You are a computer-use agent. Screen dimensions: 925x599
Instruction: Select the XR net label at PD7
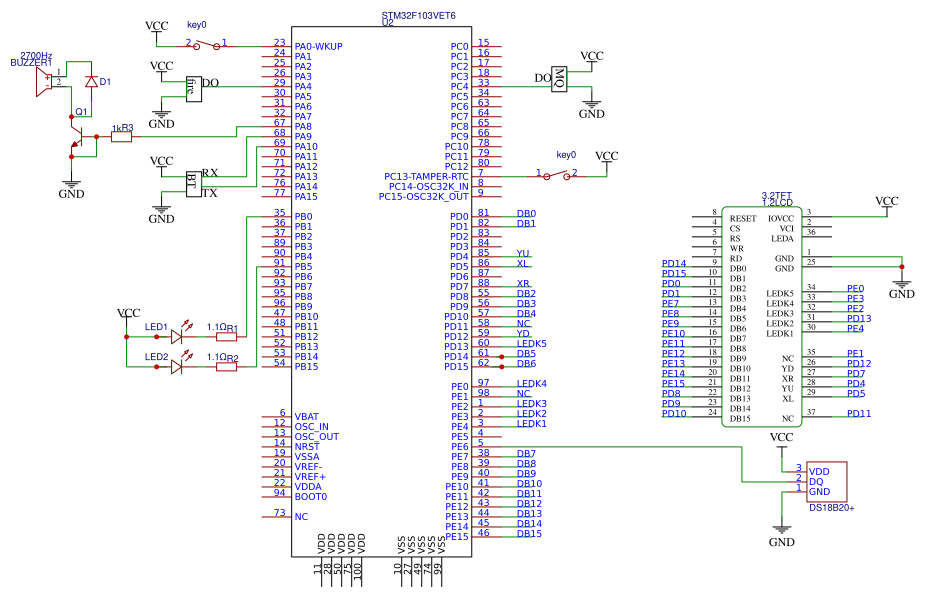(x=523, y=284)
